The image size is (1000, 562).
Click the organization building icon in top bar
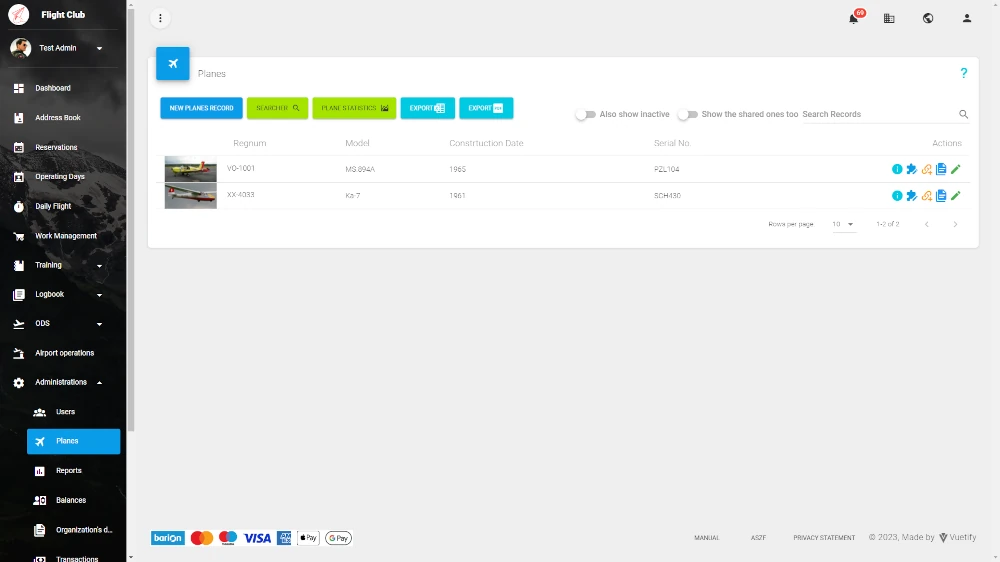[889, 18]
